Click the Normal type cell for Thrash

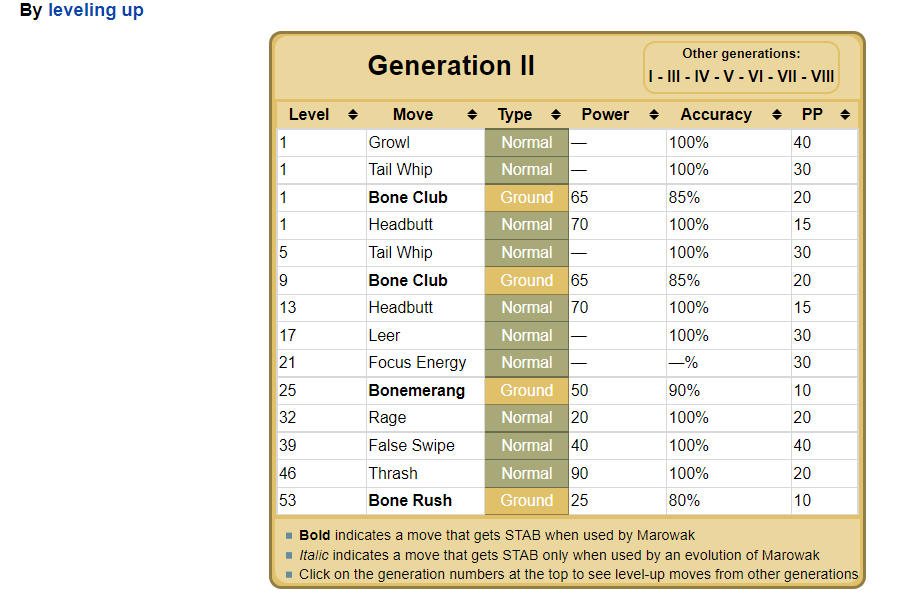tap(526, 473)
